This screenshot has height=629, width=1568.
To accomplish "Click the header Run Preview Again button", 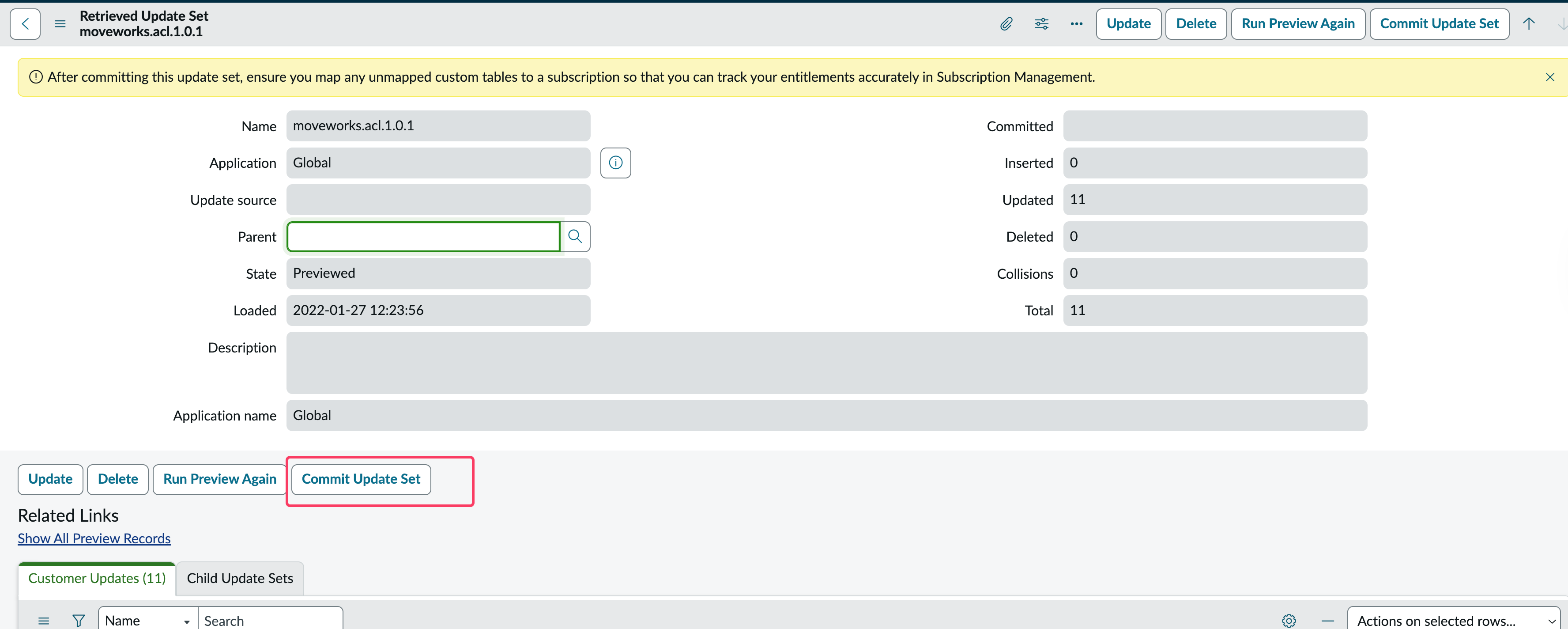I will pyautogui.click(x=1298, y=24).
